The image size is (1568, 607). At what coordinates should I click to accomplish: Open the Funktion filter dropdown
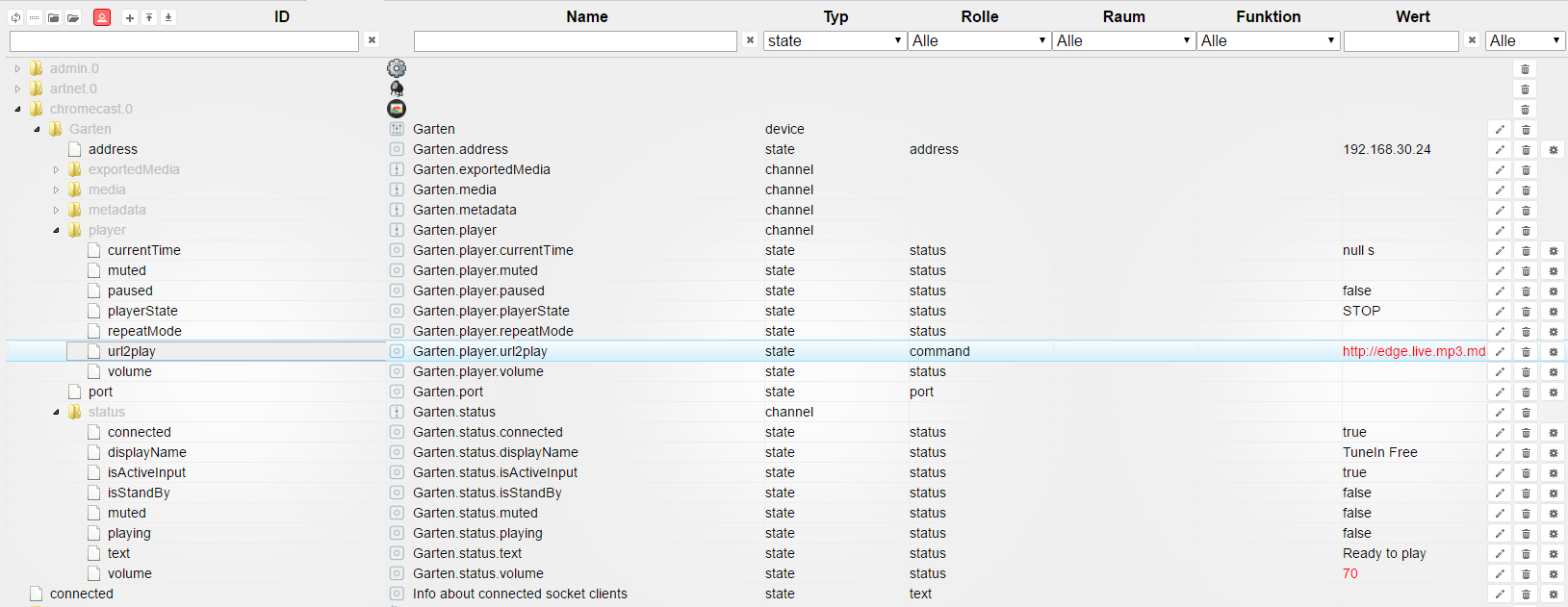coord(1268,40)
